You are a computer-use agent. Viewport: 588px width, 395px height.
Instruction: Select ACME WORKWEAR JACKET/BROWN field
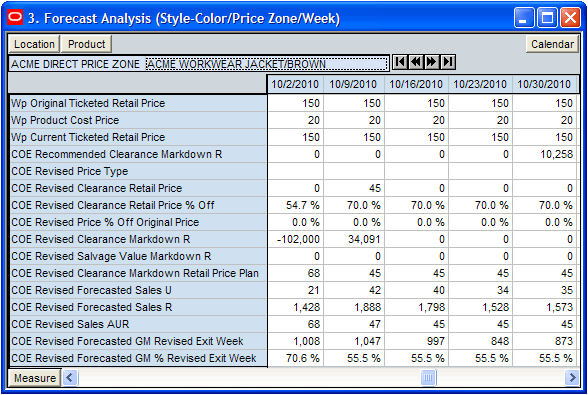coord(267,64)
